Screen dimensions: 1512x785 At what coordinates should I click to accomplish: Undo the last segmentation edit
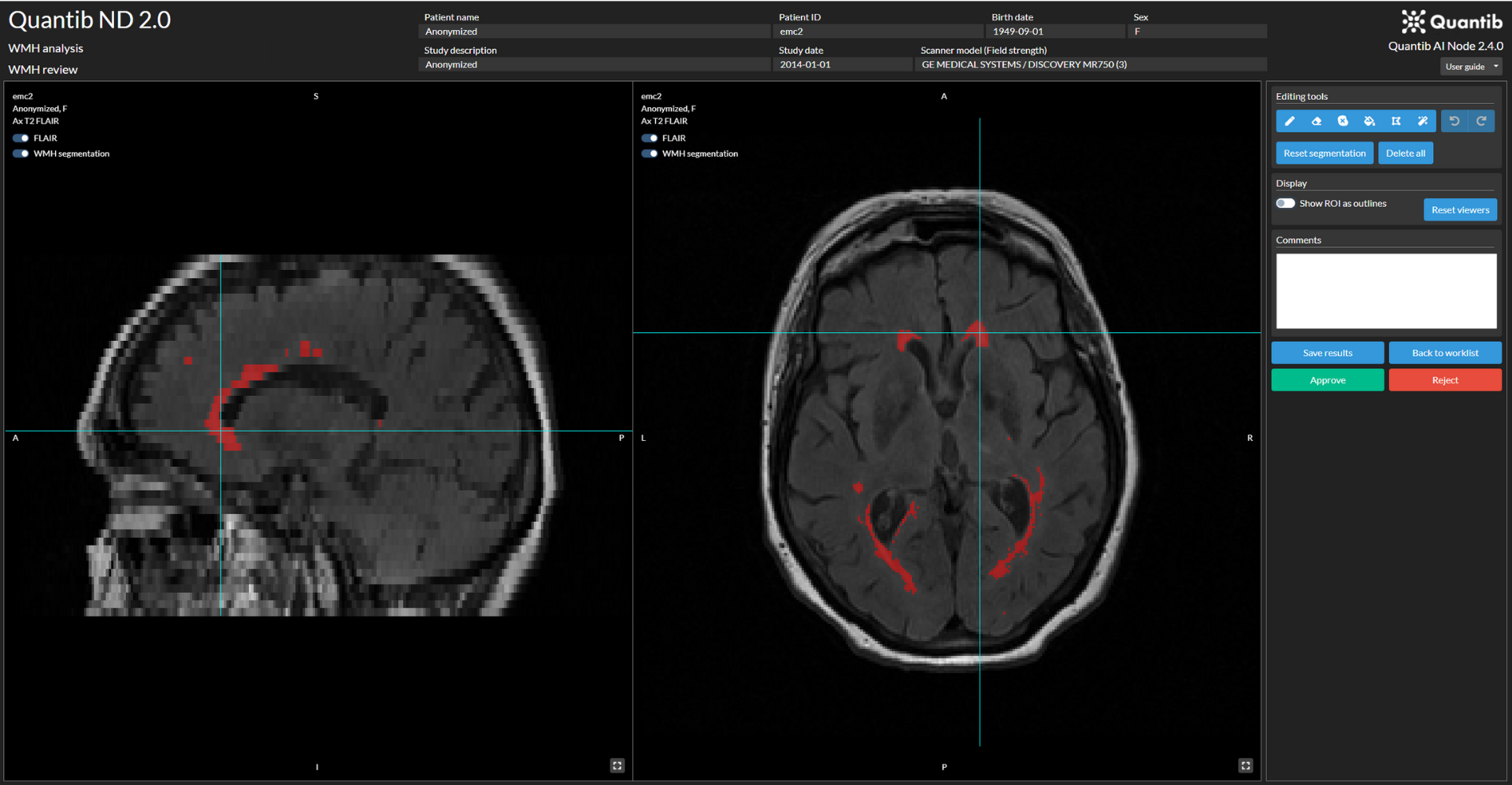[x=1455, y=121]
